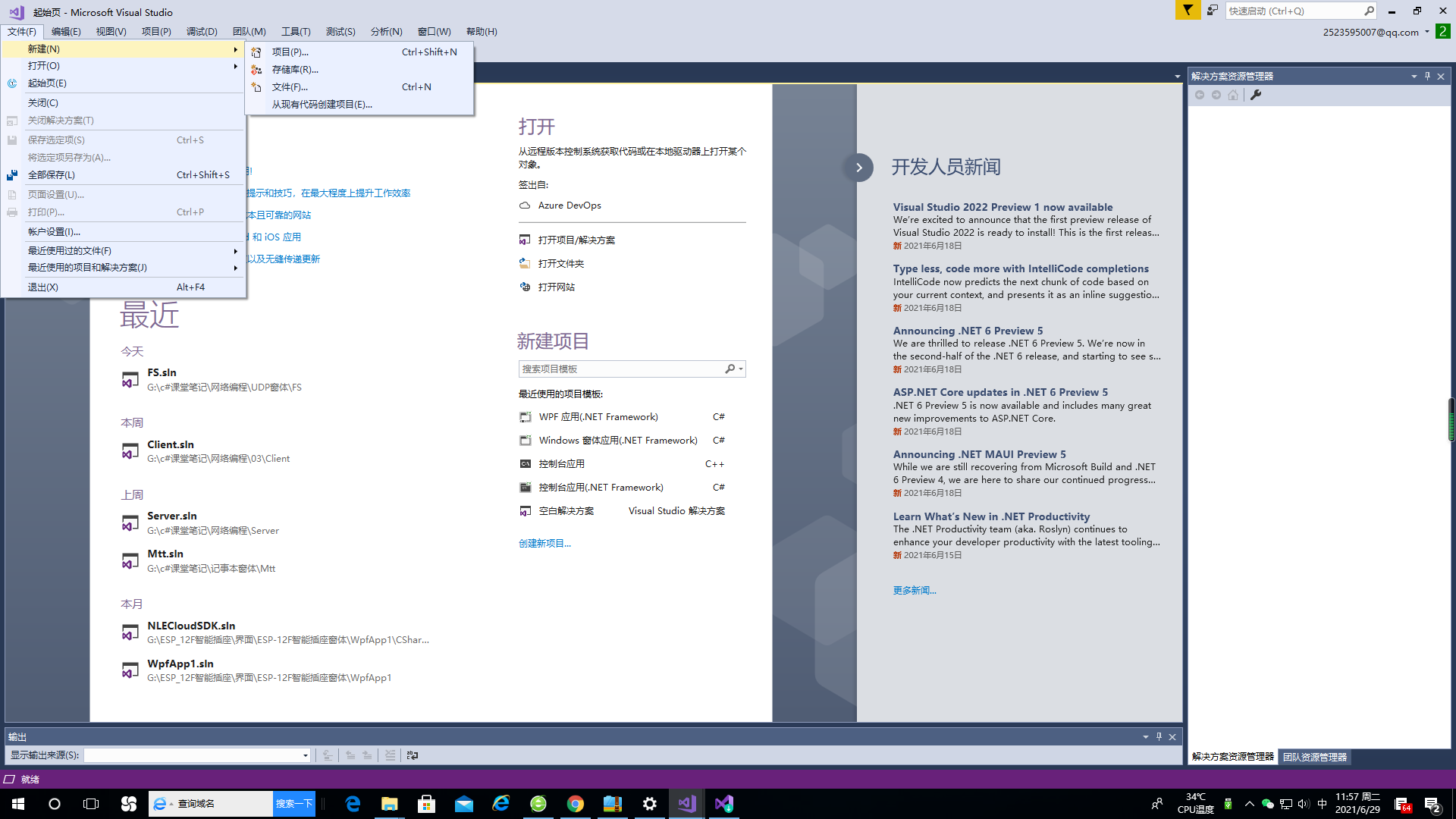This screenshot has height=819, width=1456.
Task: Open FS.sln from recent projects
Action: coord(162,372)
